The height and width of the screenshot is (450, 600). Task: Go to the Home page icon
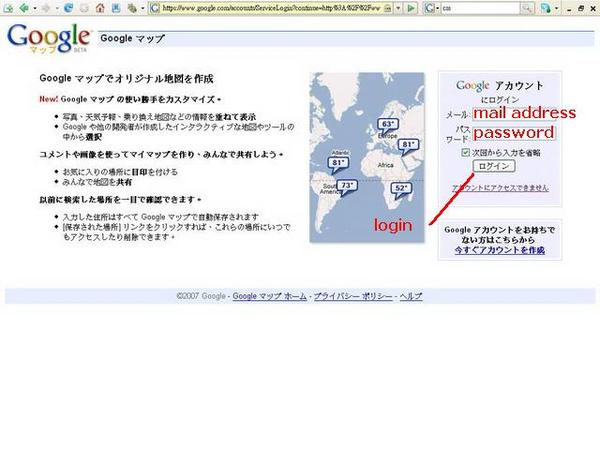[x=100, y=8]
